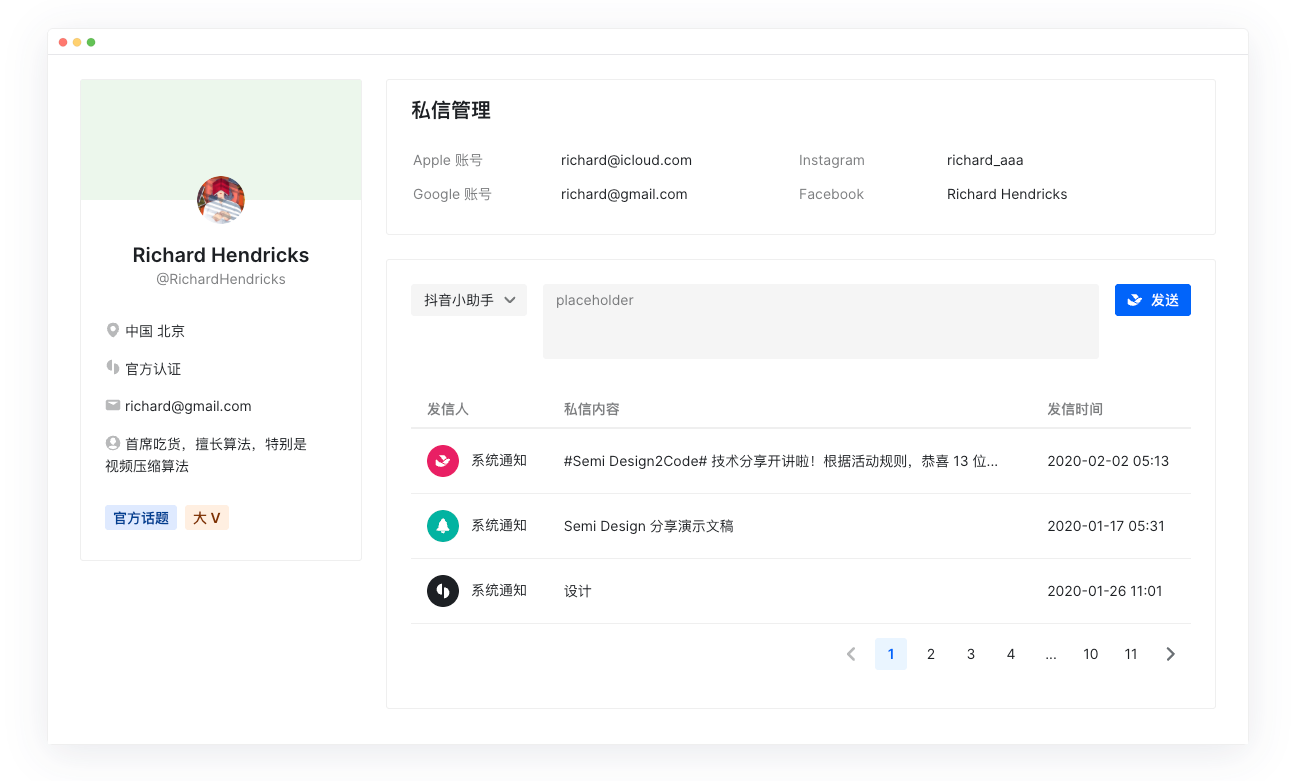Click the 发信时间 column header
The height and width of the screenshot is (781, 1301).
coord(1075,409)
